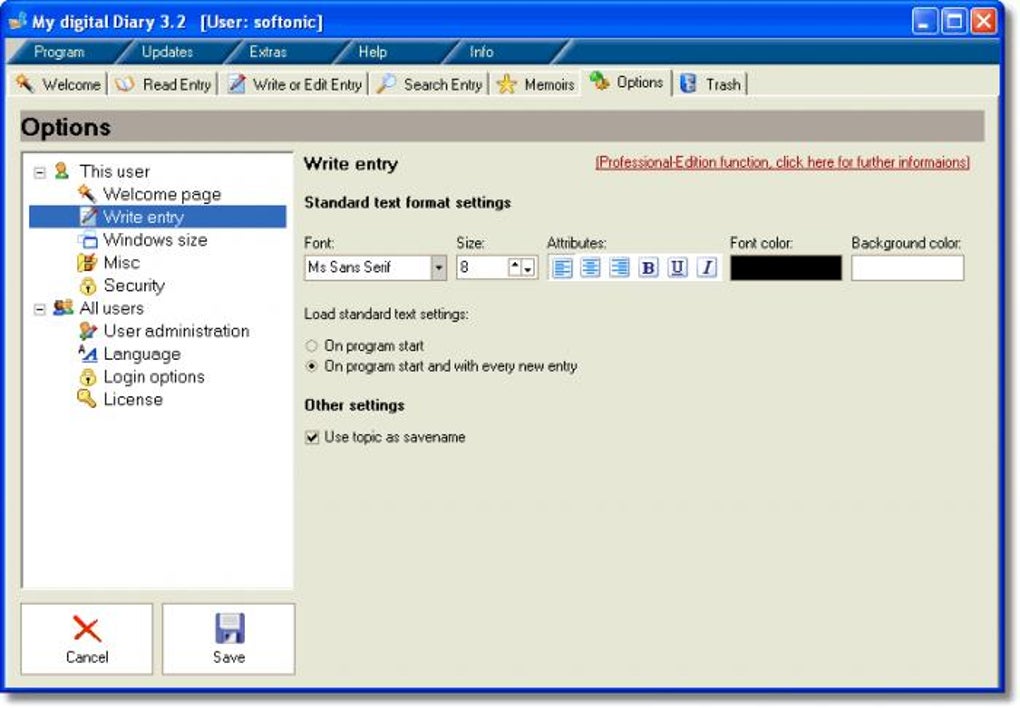The image size is (1020, 708).
Task: Select Write entry in the options tree
Action: tap(157, 217)
